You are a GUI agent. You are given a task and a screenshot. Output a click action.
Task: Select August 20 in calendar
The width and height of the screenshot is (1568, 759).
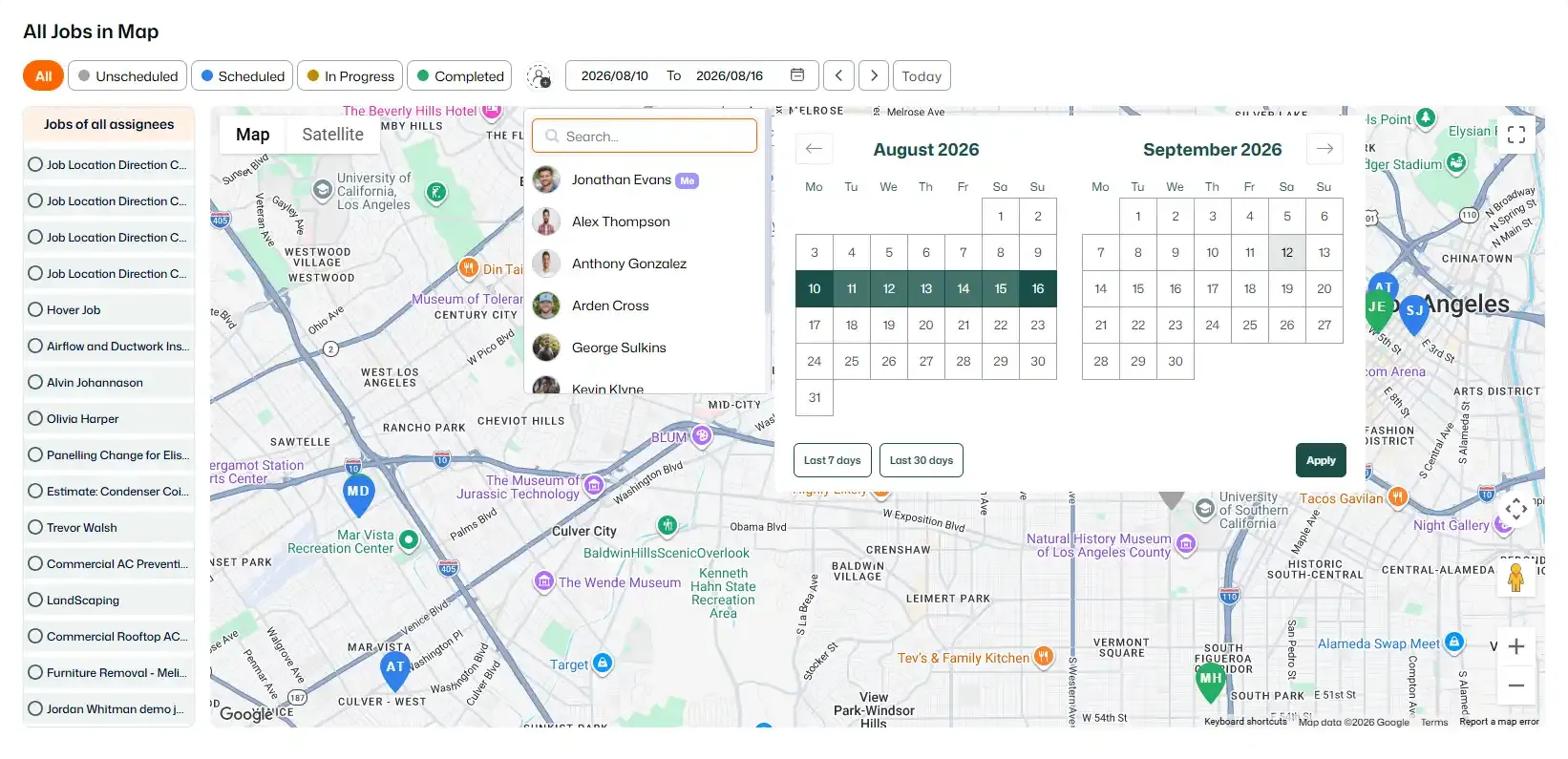click(x=926, y=325)
